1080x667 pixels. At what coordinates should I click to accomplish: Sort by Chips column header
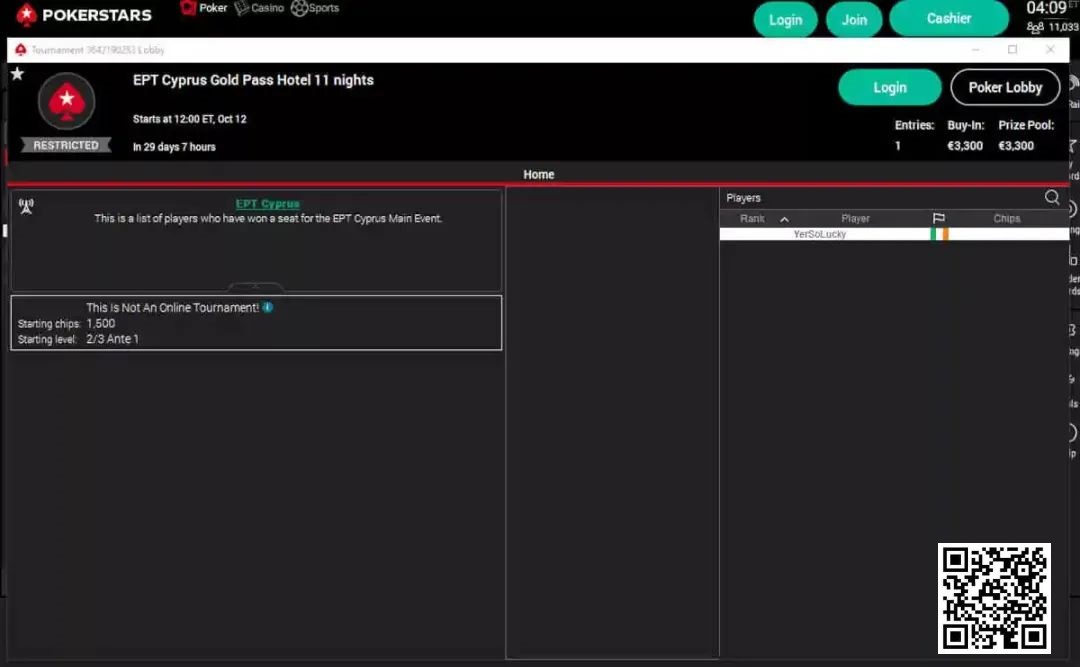1006,218
